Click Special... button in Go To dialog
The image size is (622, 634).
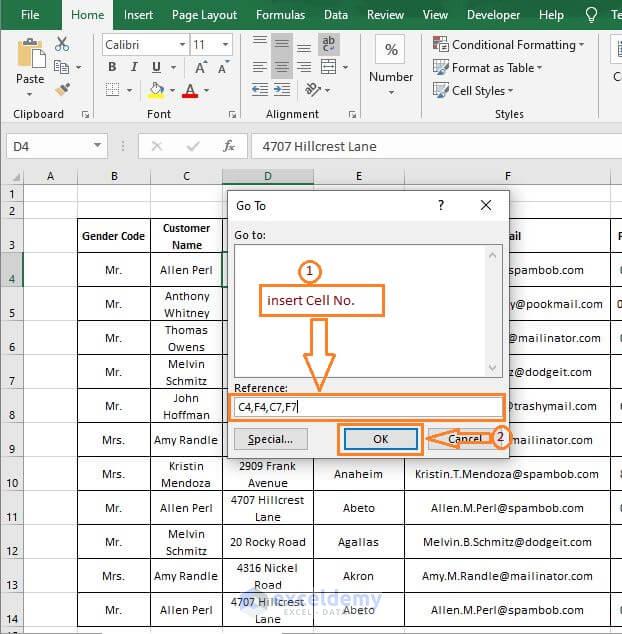click(x=271, y=439)
